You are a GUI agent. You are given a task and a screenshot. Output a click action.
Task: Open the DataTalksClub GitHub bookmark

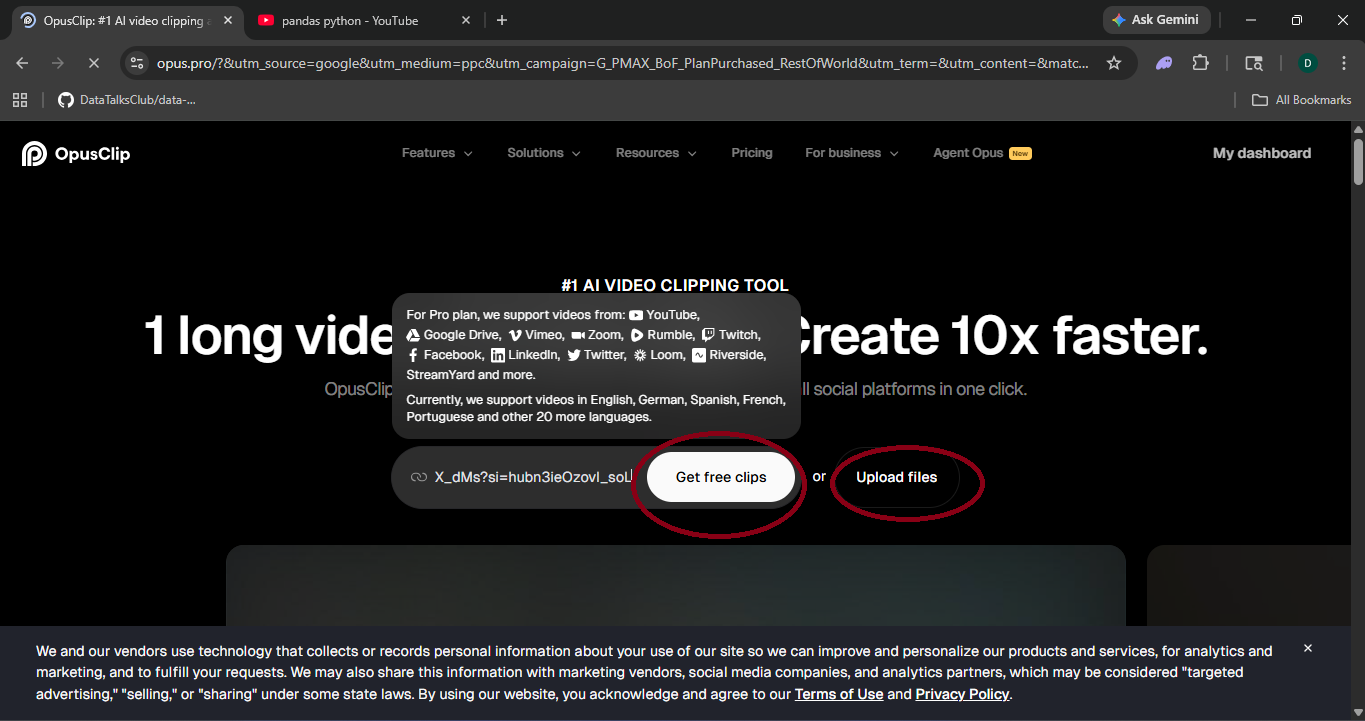(127, 100)
